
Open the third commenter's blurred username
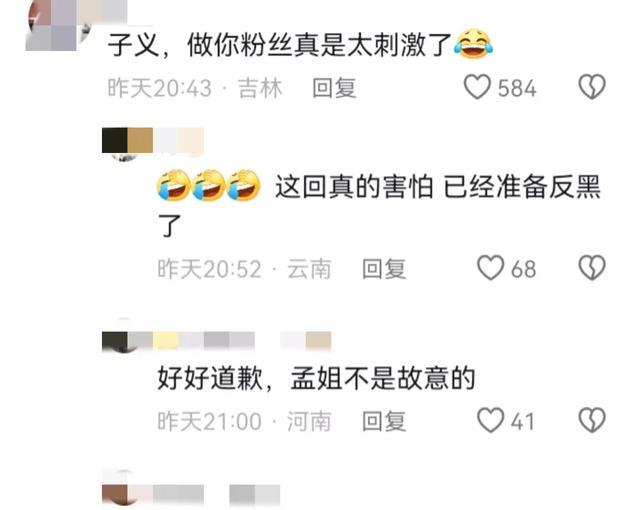[216, 341]
